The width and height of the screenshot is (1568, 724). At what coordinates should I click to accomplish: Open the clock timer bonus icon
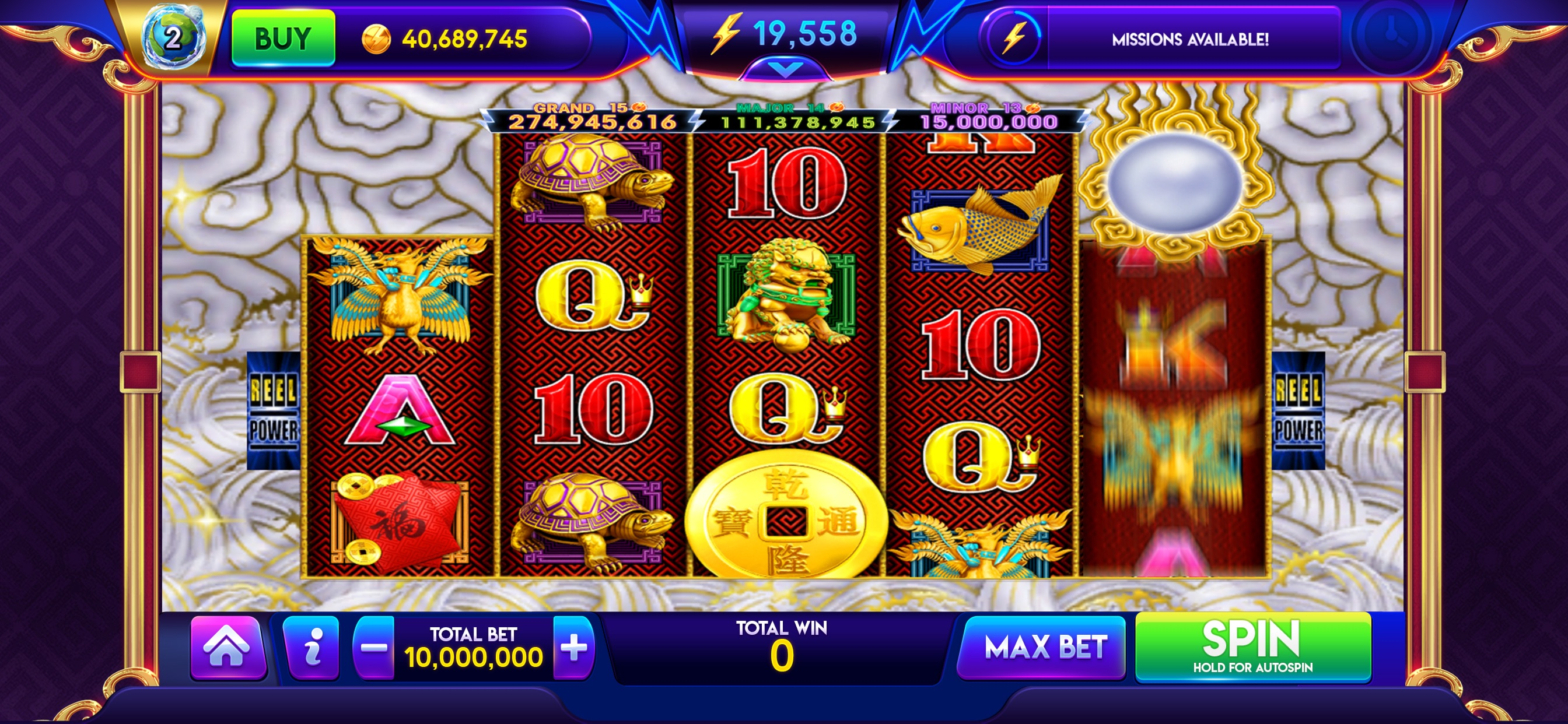click(x=1391, y=36)
